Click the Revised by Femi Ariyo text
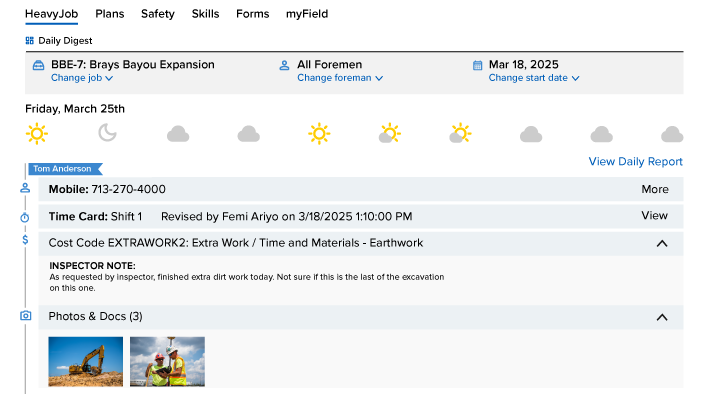The image size is (709, 394). tap(287, 217)
